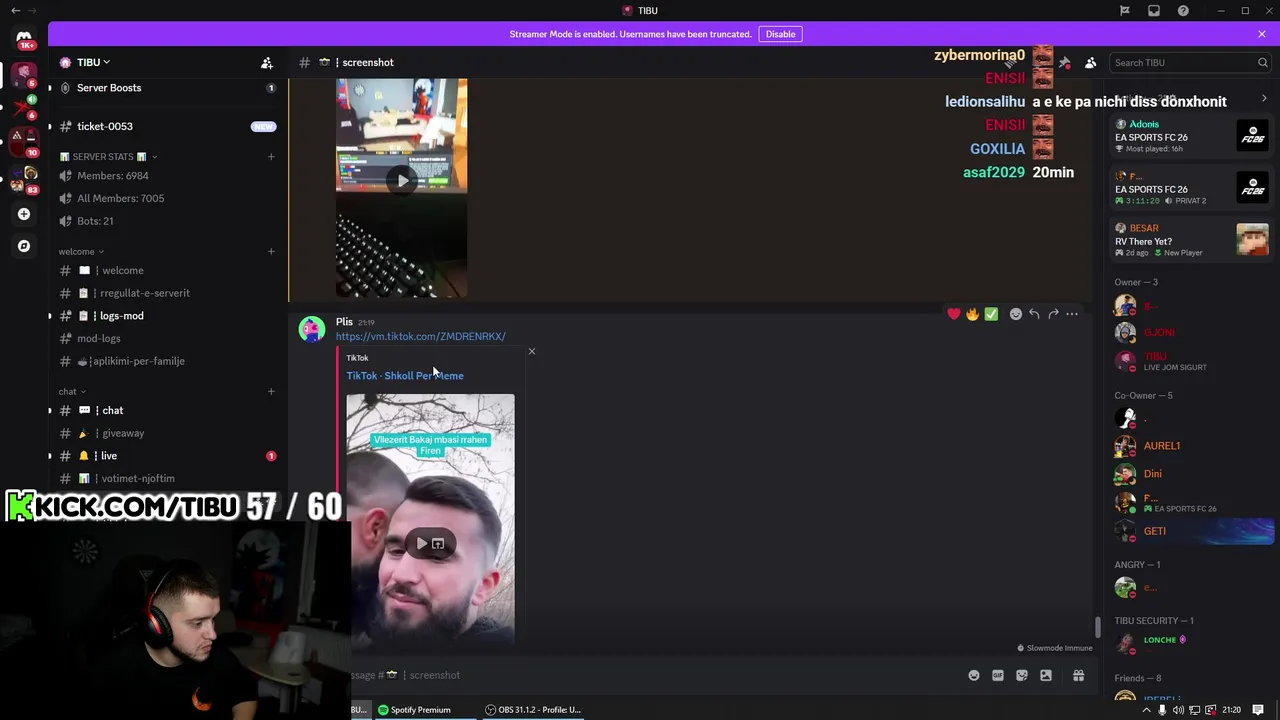The width and height of the screenshot is (1280, 720).
Task: Open Discover servers compass icon
Action: pos(24,246)
